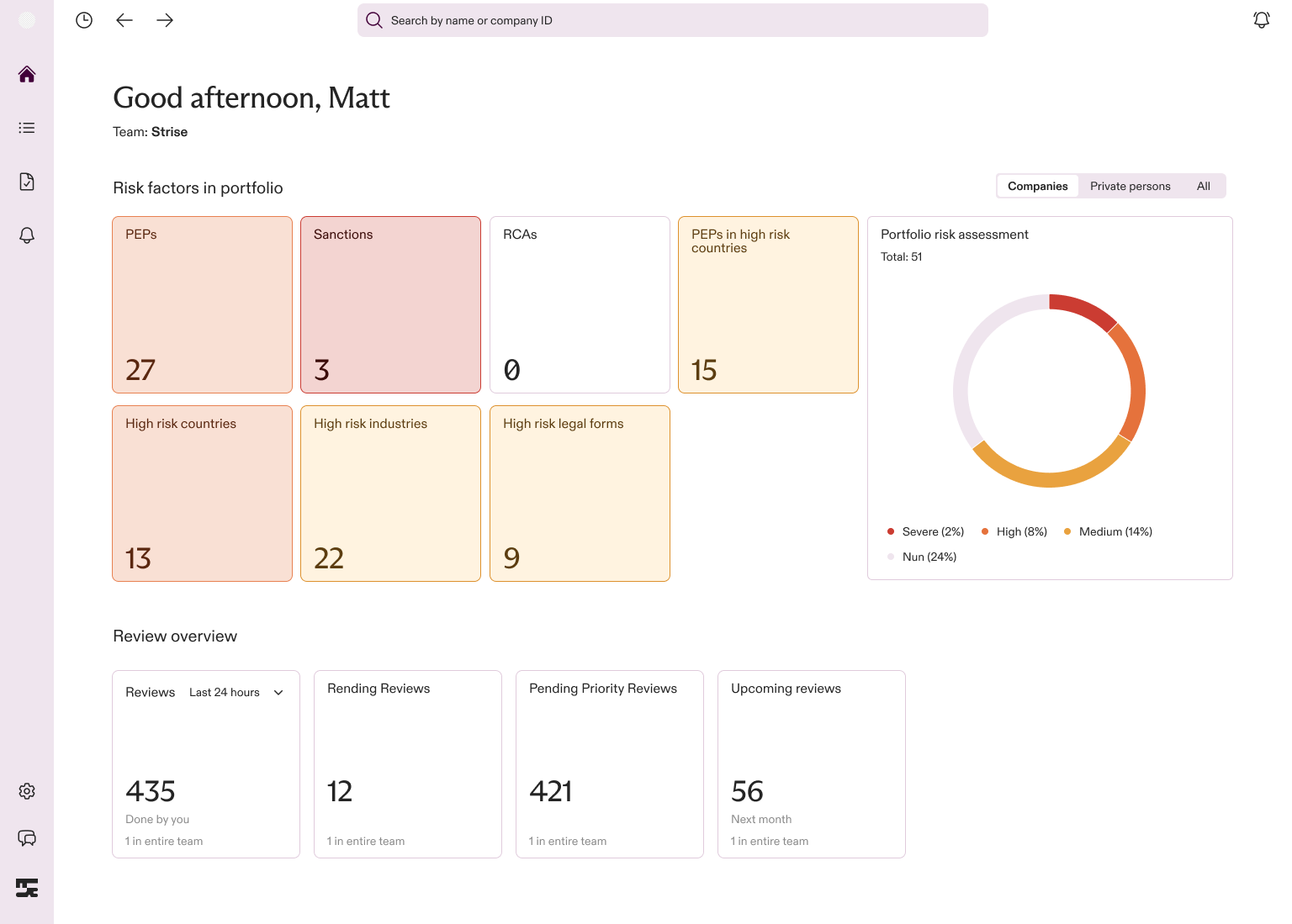Switch to Companies segment
Screen dimensions: 1292x924
point(1038,186)
